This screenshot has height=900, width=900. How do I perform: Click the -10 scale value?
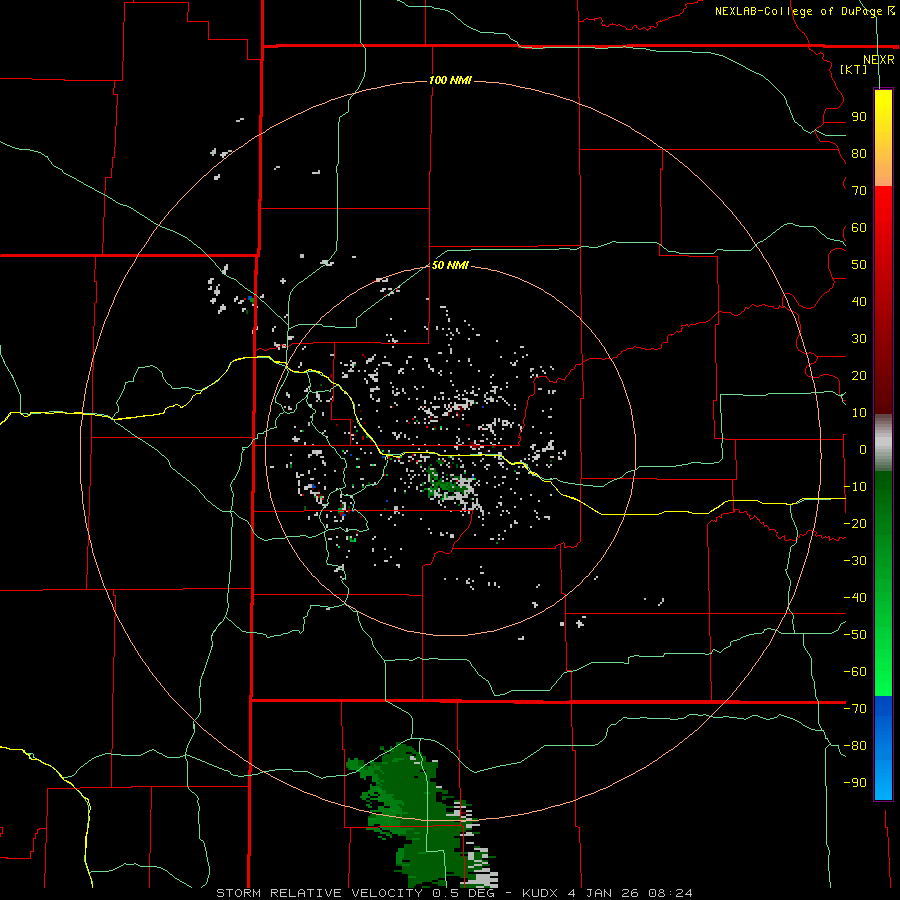point(855,487)
